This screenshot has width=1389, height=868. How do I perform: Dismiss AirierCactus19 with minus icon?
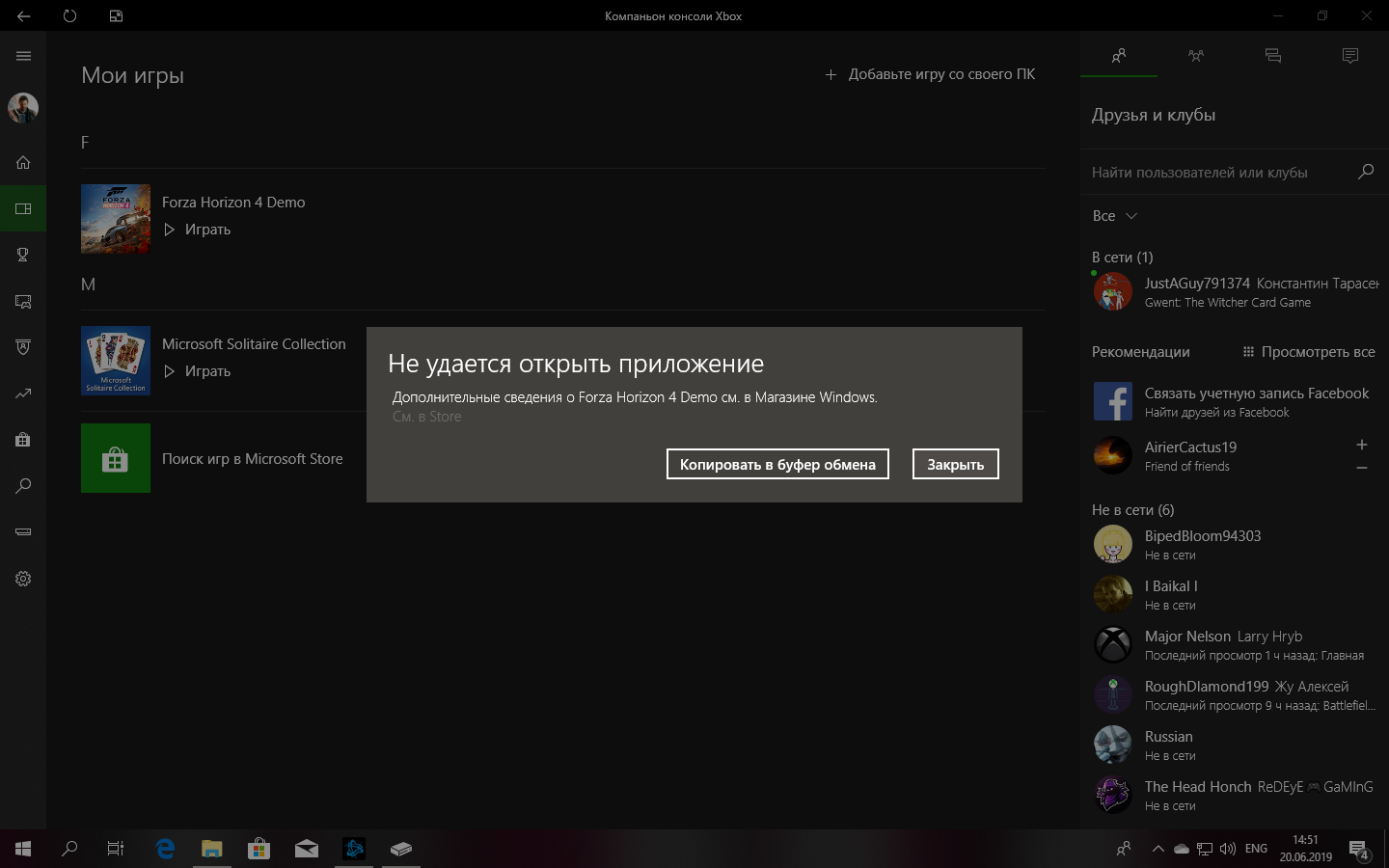click(x=1362, y=468)
